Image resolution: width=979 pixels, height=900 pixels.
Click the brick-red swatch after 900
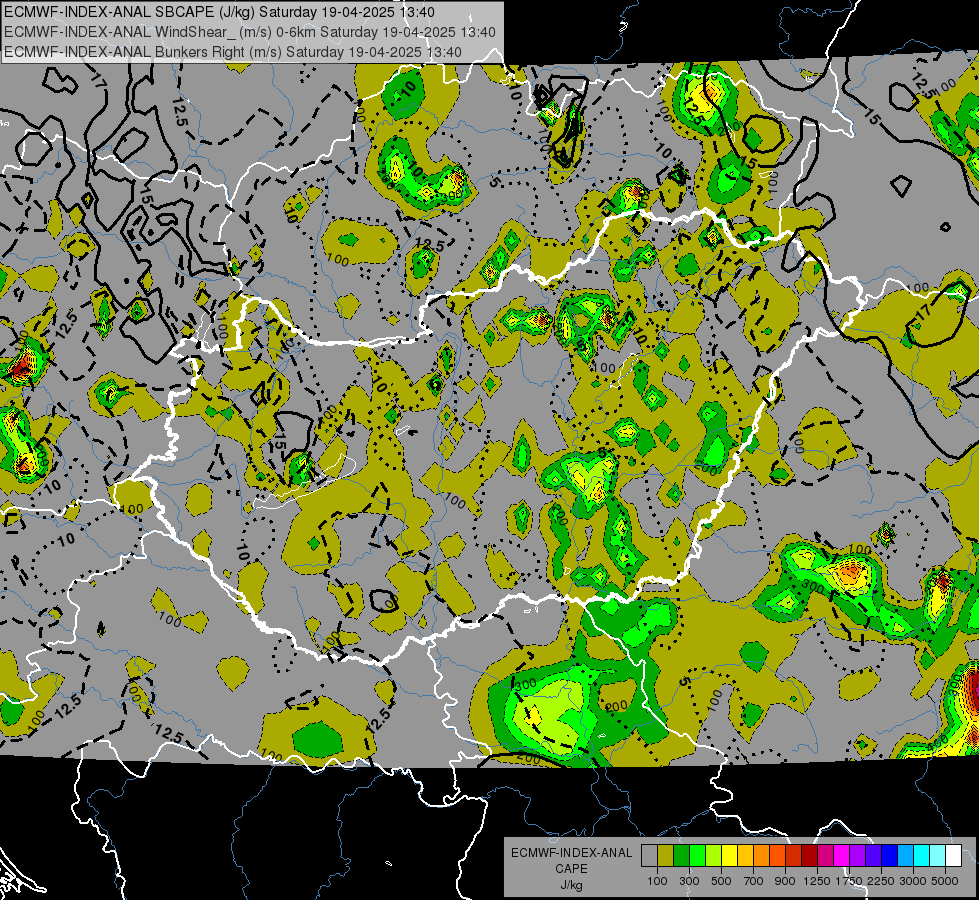794,855
